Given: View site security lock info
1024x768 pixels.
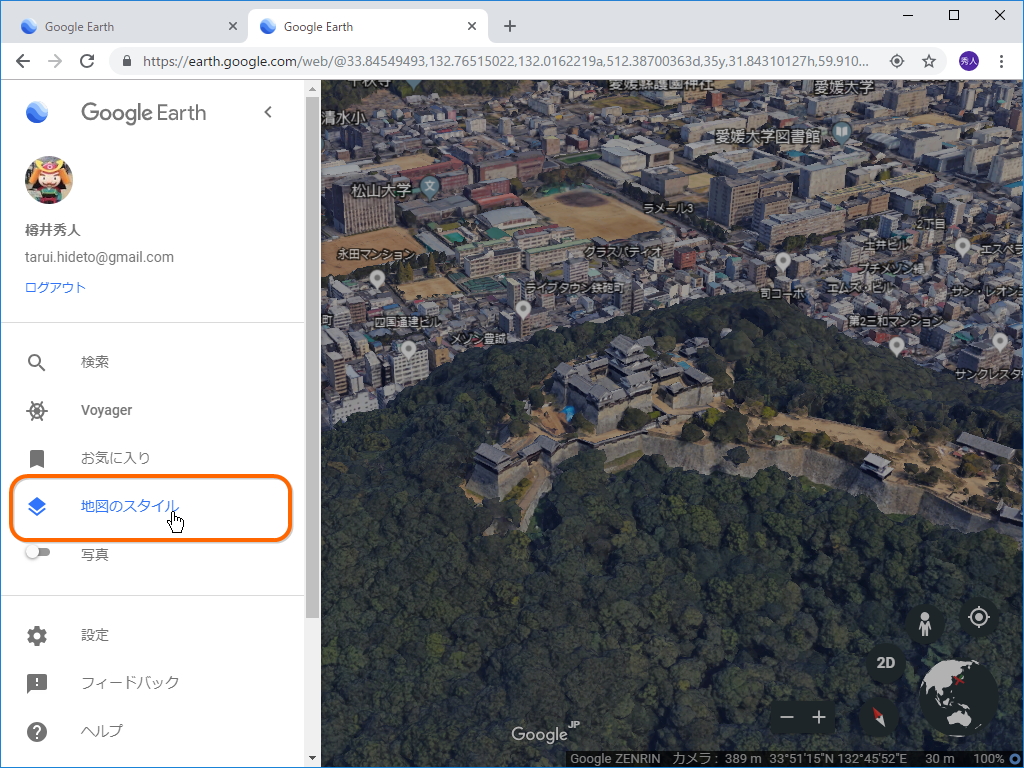Looking at the screenshot, I should 127,61.
